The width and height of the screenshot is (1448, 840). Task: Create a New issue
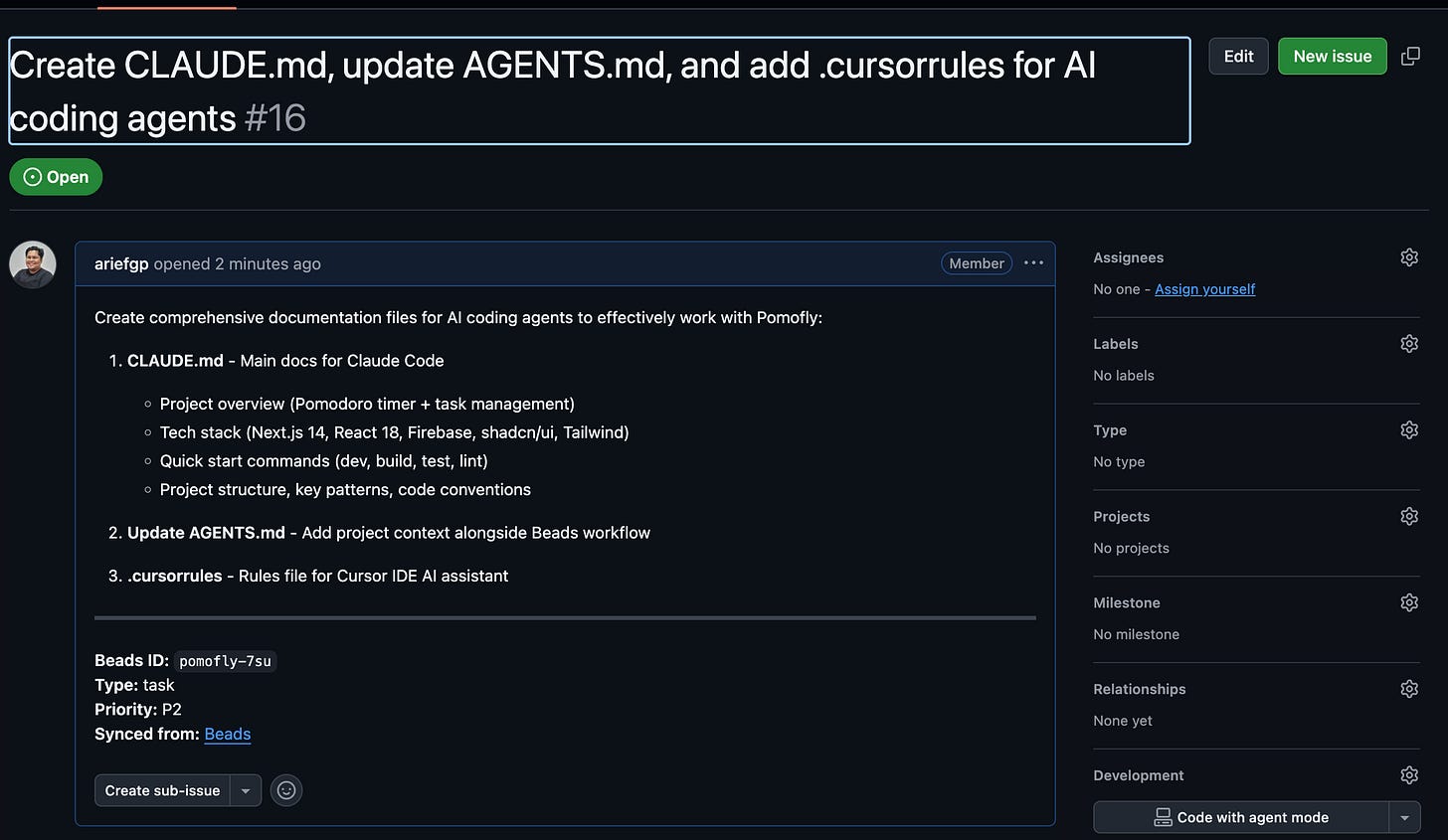pyautogui.click(x=1332, y=57)
